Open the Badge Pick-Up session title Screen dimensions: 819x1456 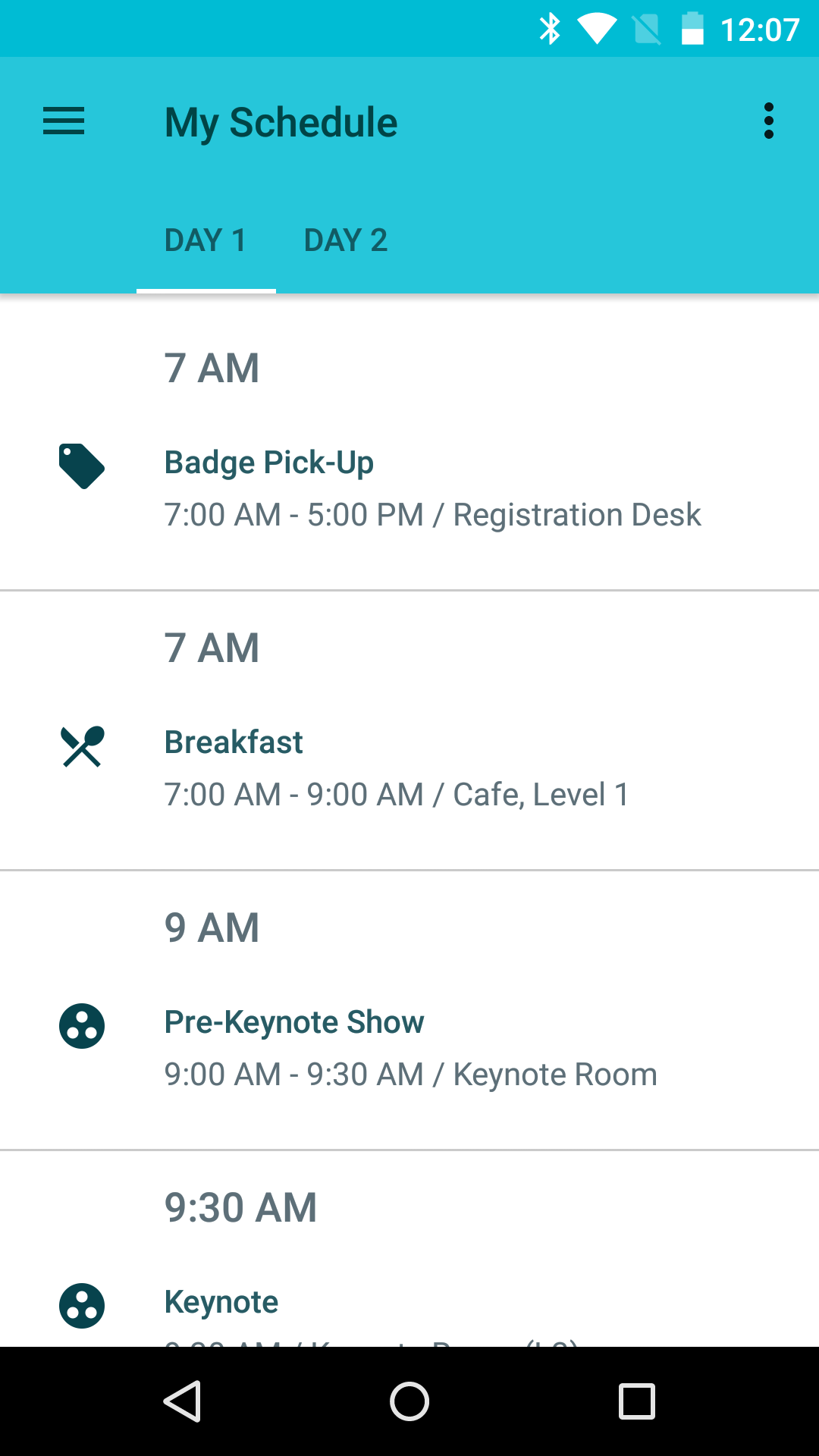(269, 463)
